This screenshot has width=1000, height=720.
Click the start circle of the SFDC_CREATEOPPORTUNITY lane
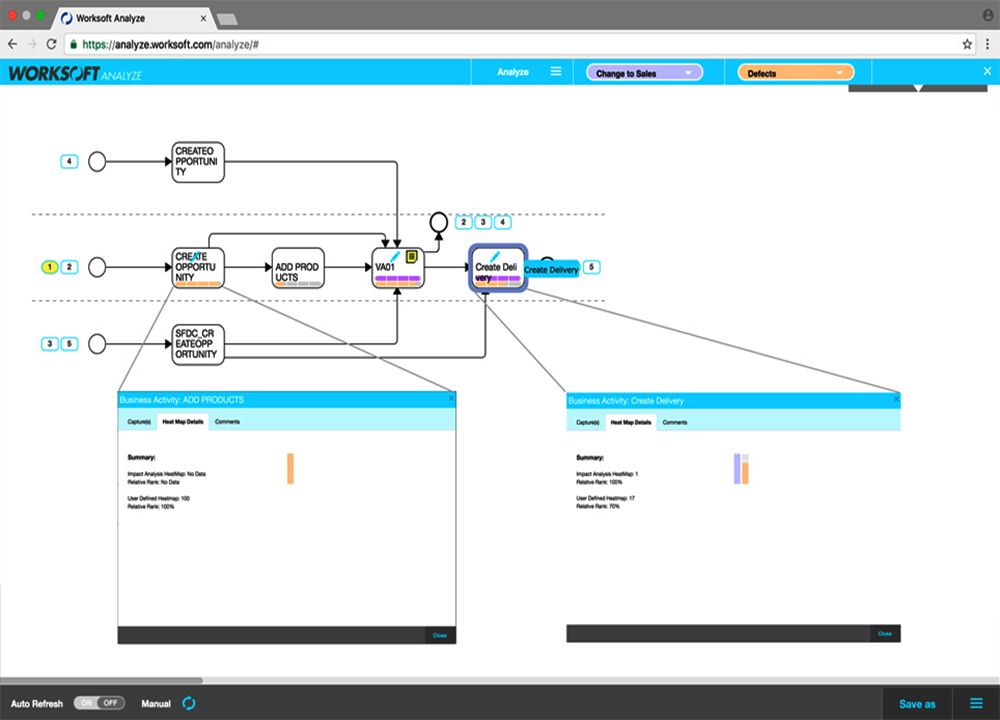coord(97,344)
